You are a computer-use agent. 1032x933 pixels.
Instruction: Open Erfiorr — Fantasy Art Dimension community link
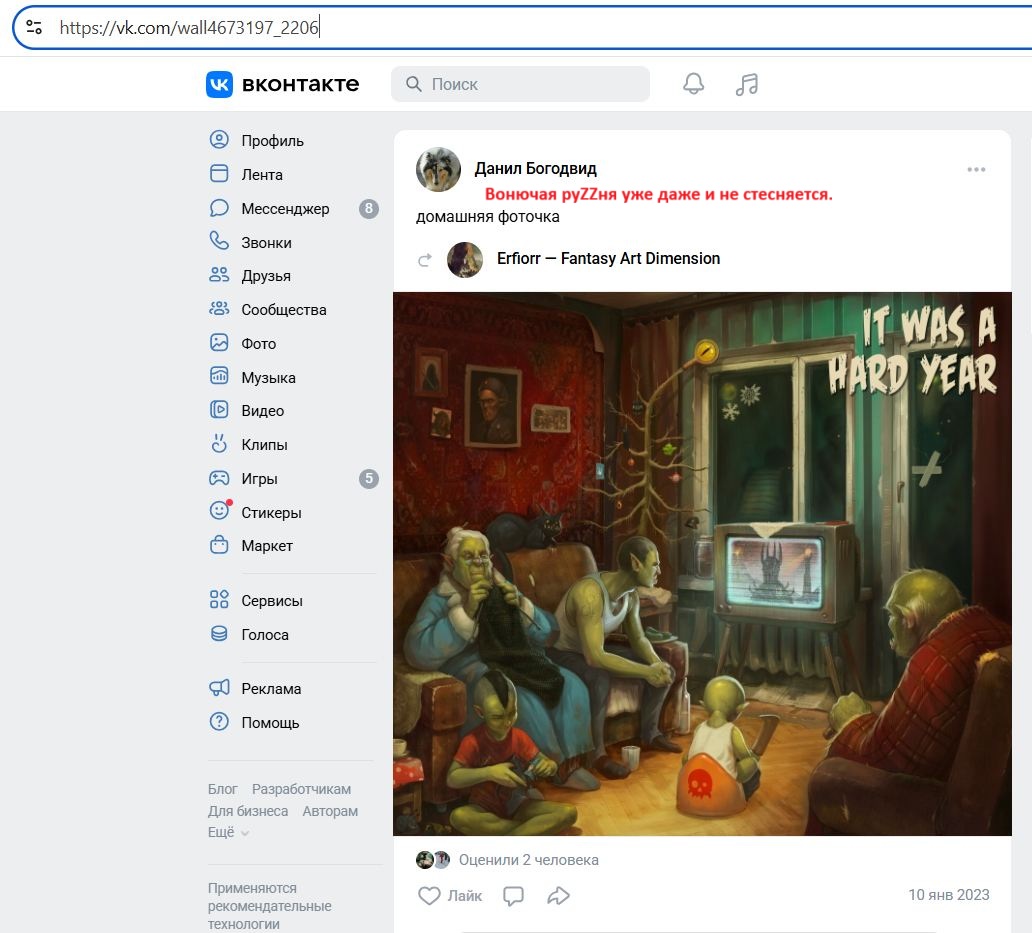pyautogui.click(x=608, y=258)
